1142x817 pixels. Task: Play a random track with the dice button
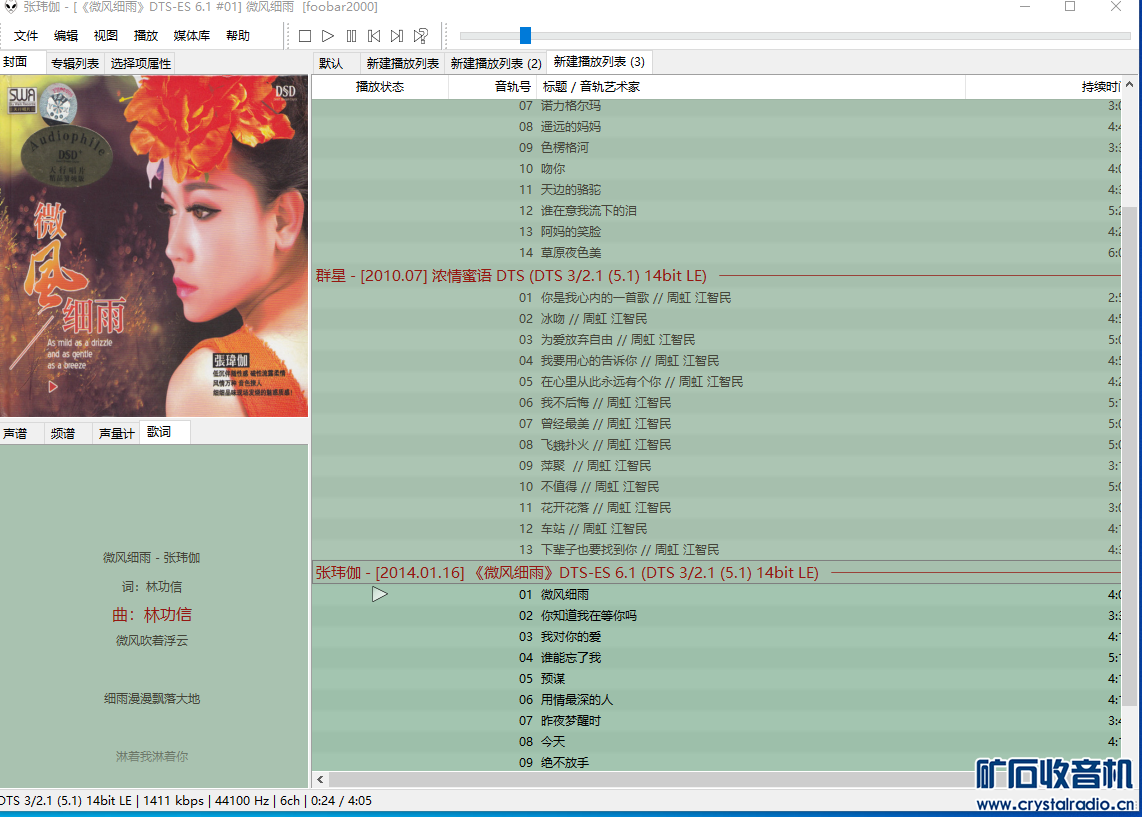pyautogui.click(x=421, y=36)
